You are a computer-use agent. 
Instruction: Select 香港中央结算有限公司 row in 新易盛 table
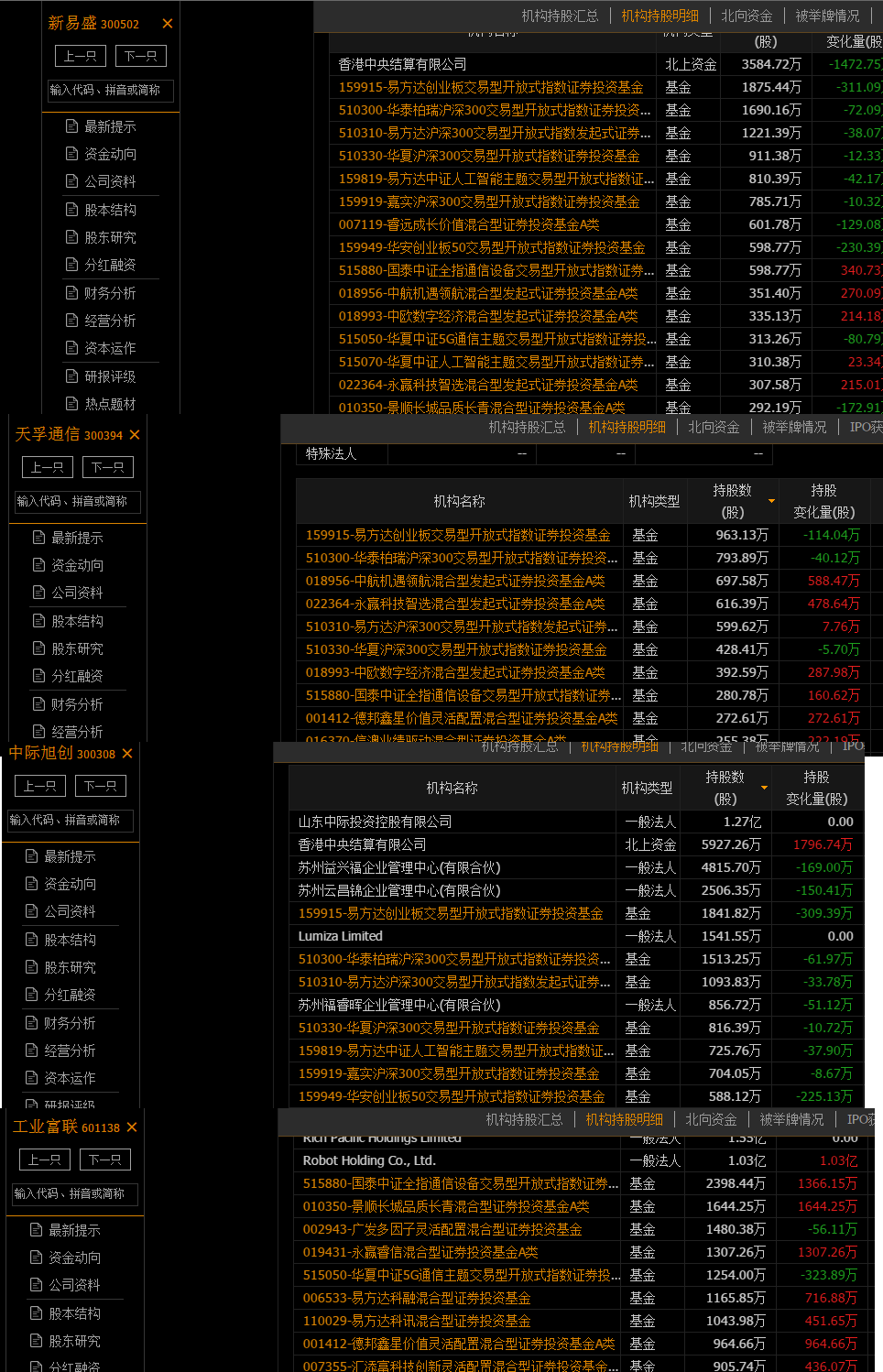pyautogui.click(x=606, y=64)
